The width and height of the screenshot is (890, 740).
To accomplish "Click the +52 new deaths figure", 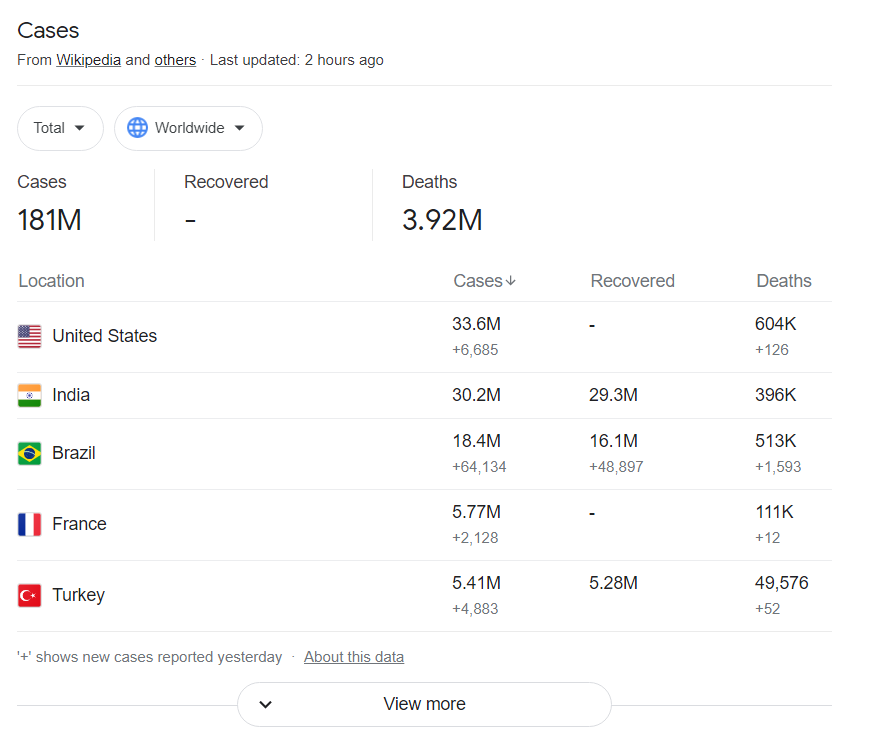I will (x=767, y=609).
